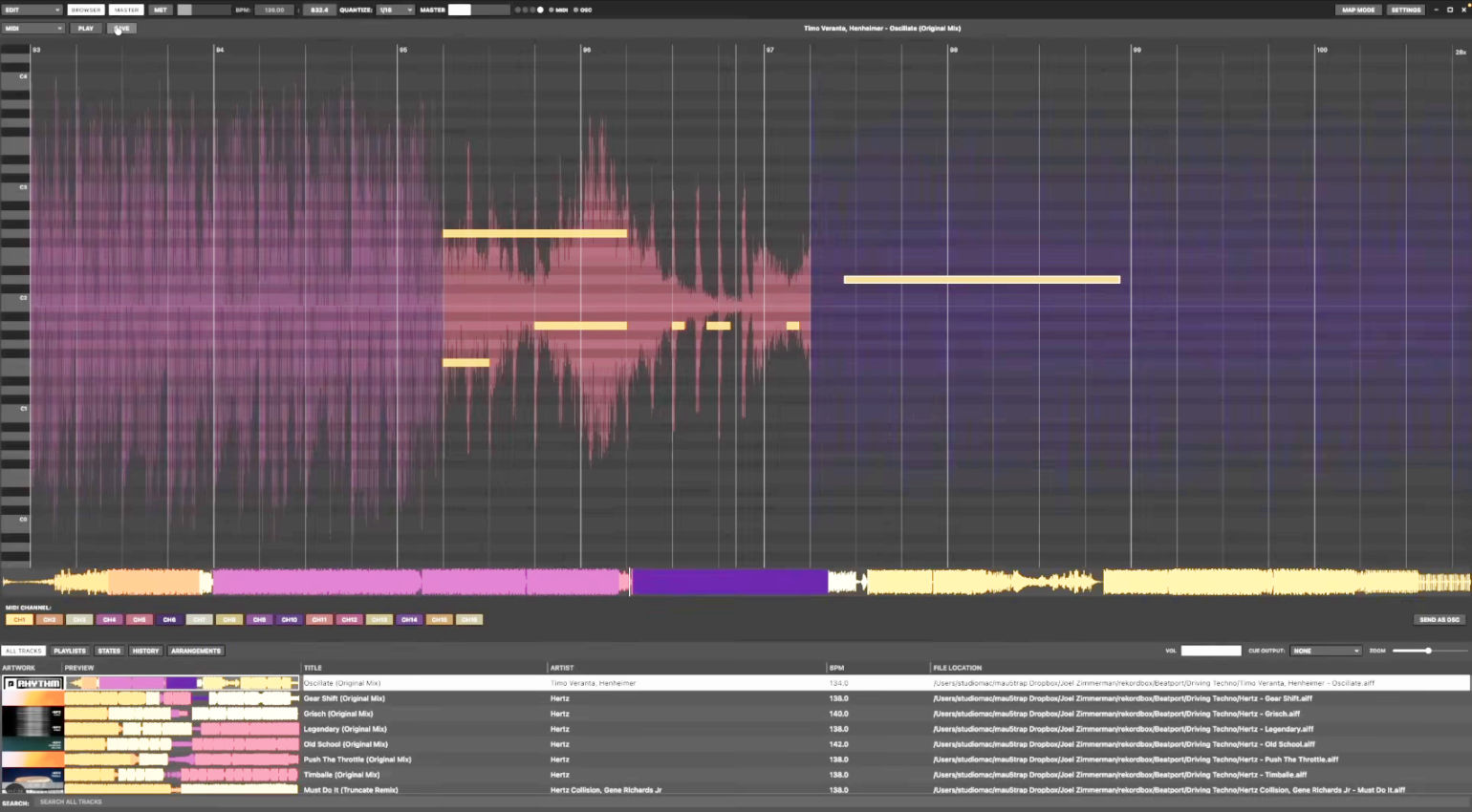Select the Timbale (Original Mix) track

[x=341, y=775]
